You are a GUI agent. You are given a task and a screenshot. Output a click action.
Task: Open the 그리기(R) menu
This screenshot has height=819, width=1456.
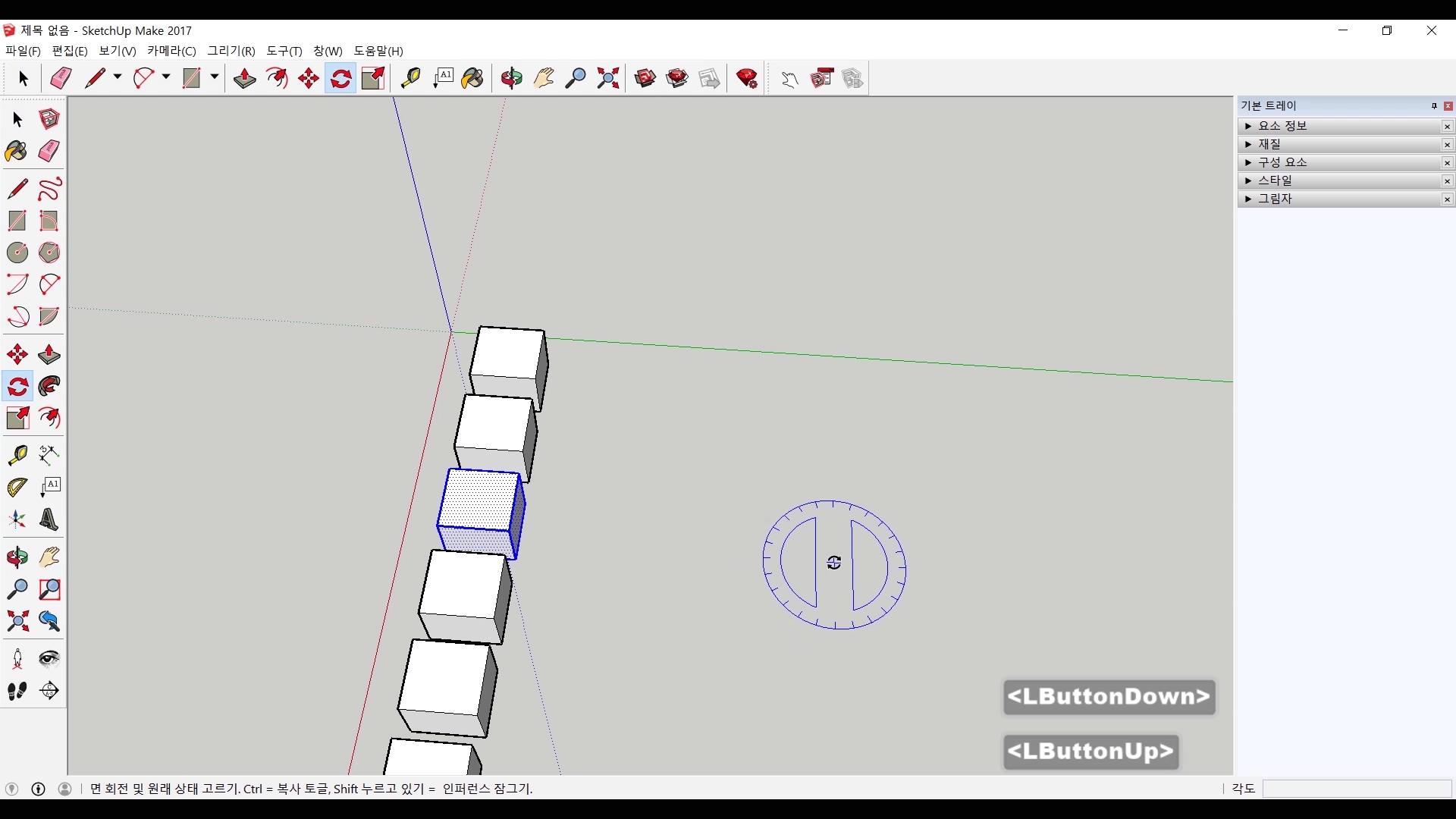(x=231, y=51)
